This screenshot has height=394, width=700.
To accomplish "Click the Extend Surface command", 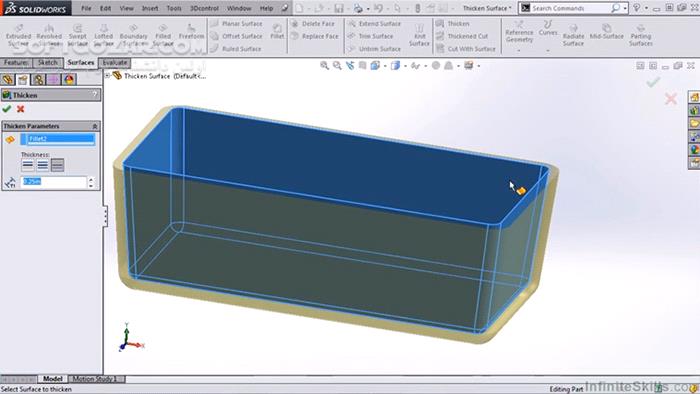I will click(x=375, y=24).
